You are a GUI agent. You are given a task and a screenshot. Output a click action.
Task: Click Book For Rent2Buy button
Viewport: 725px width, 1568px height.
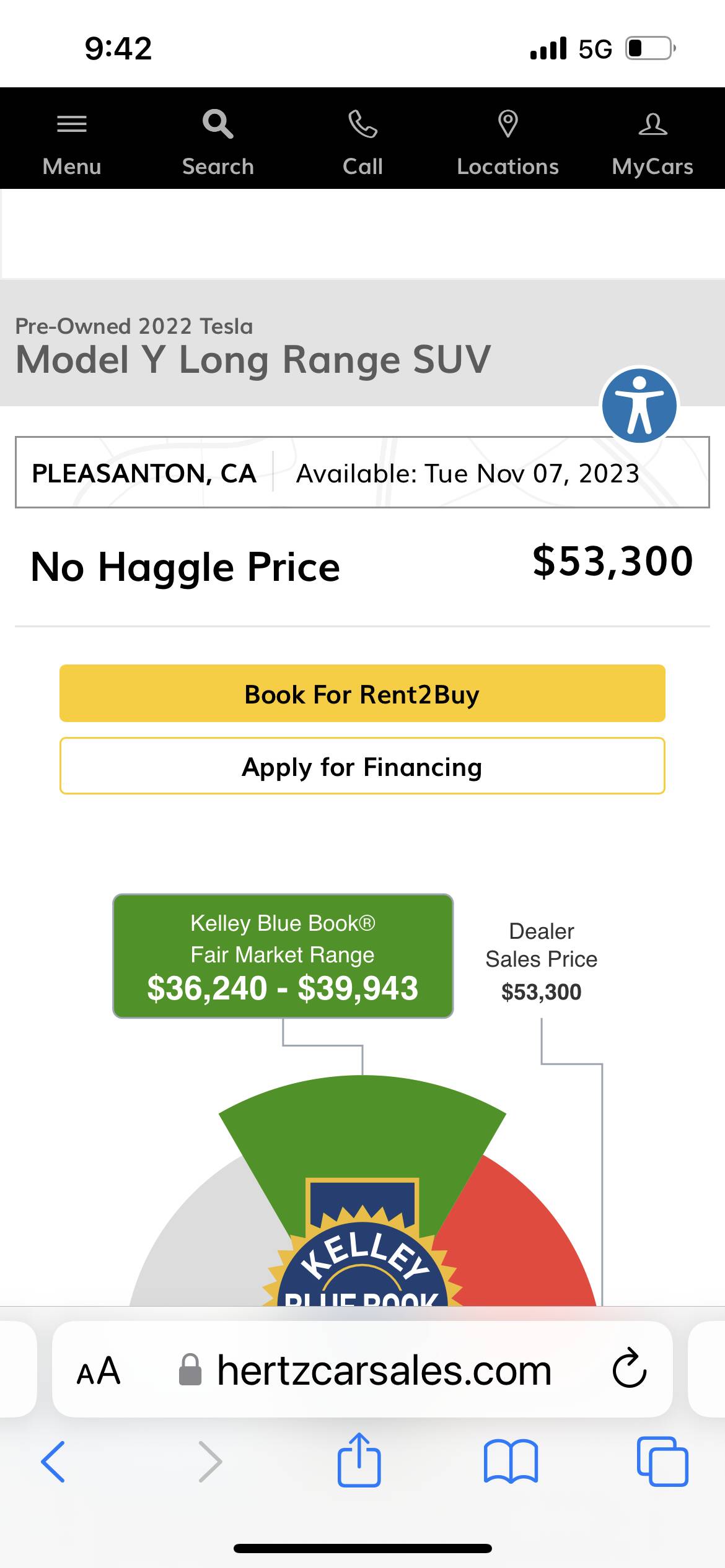click(x=362, y=694)
